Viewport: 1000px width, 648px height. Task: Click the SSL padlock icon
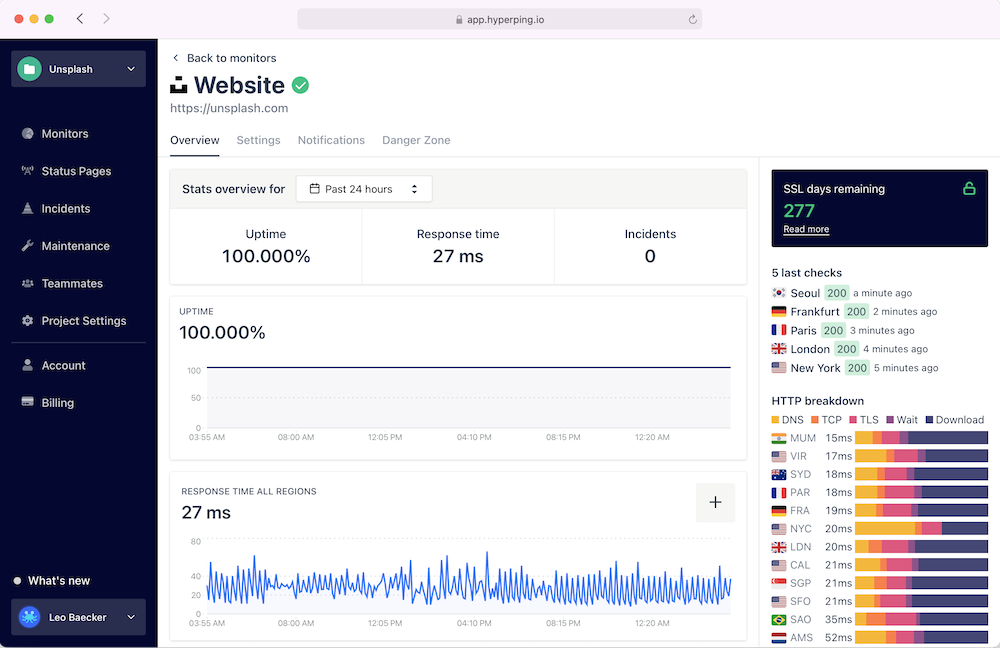pos(968,188)
